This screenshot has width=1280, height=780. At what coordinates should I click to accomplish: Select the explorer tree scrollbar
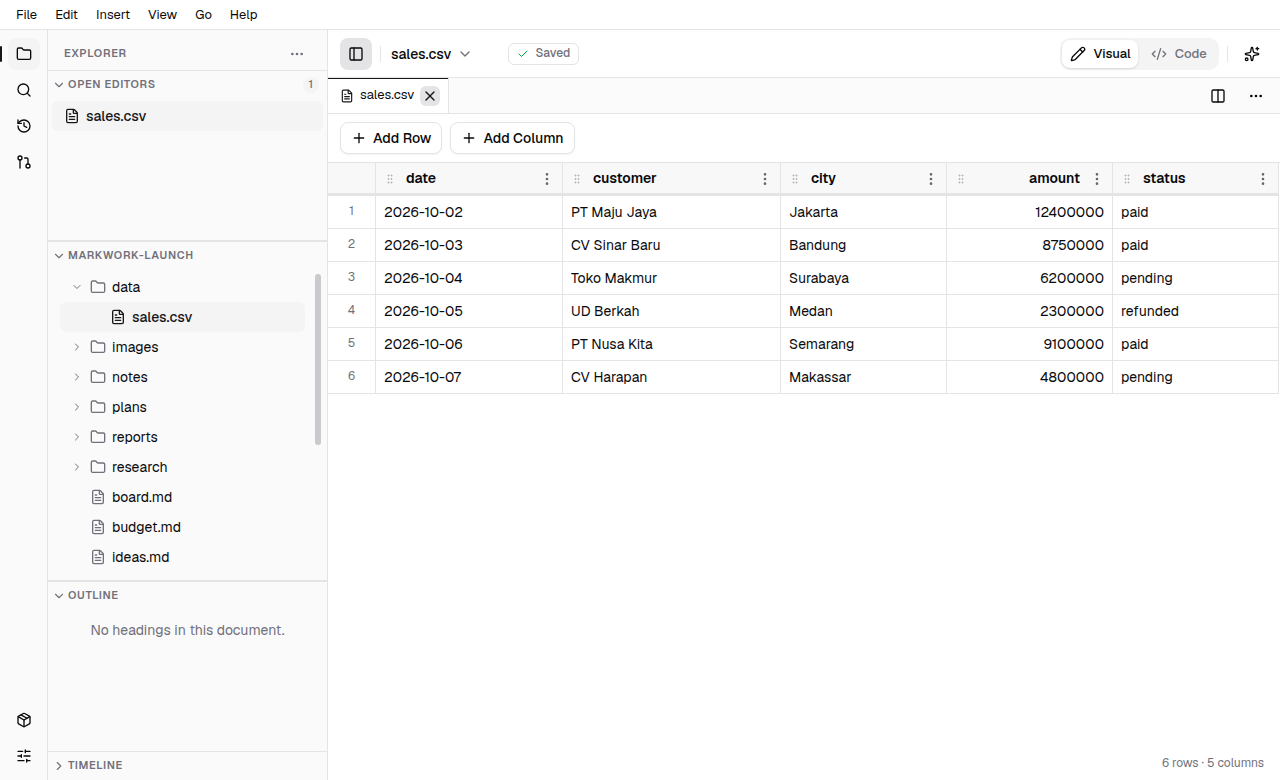coord(318,359)
